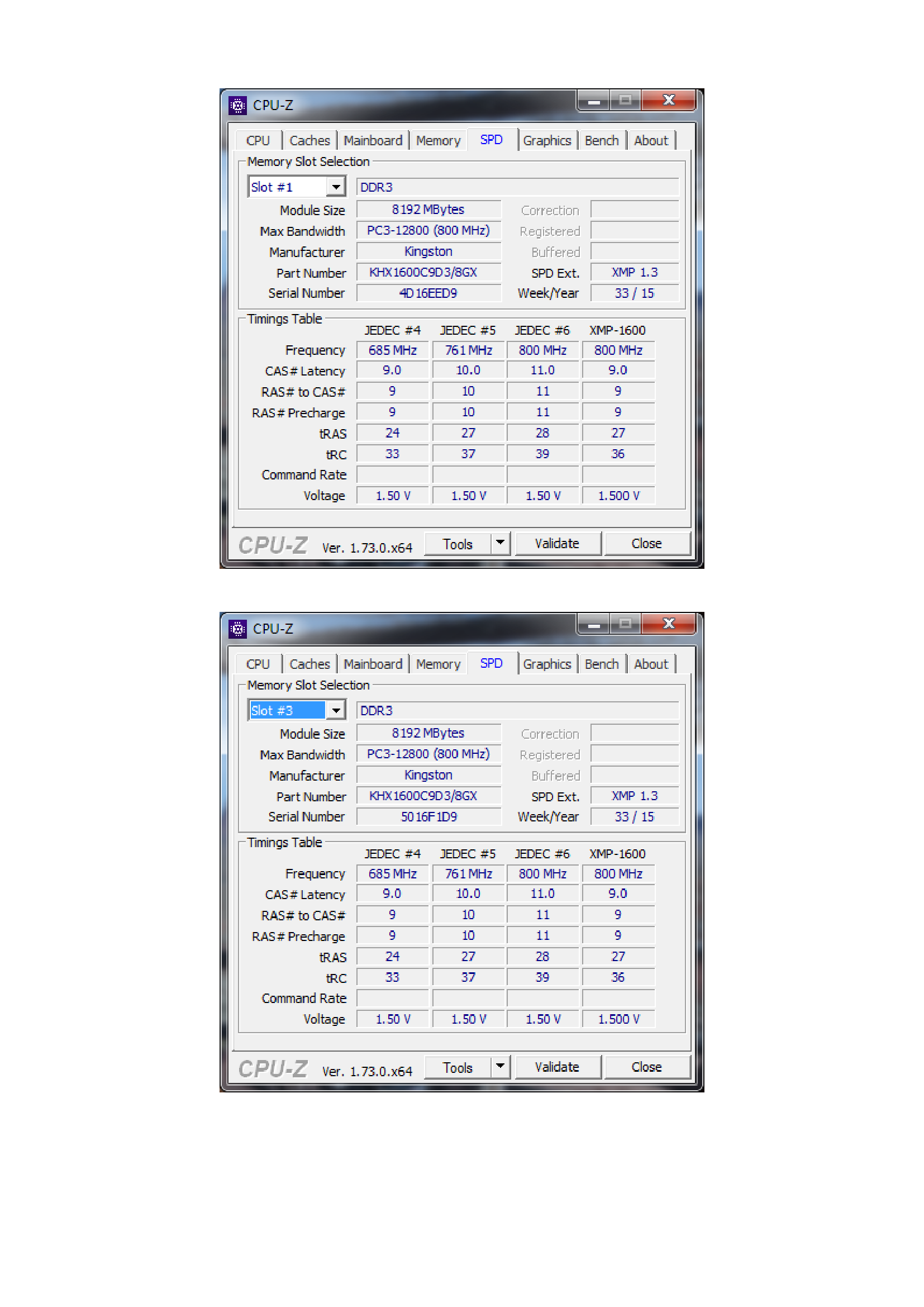Click Week/Year 33 / 15 in top window

coord(635,293)
